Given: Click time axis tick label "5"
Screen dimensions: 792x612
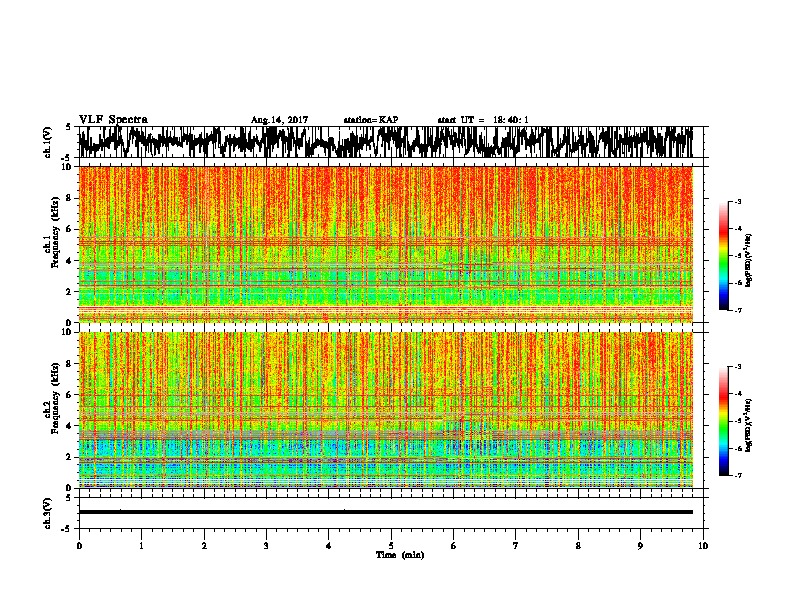Looking at the screenshot, I should tap(391, 546).
